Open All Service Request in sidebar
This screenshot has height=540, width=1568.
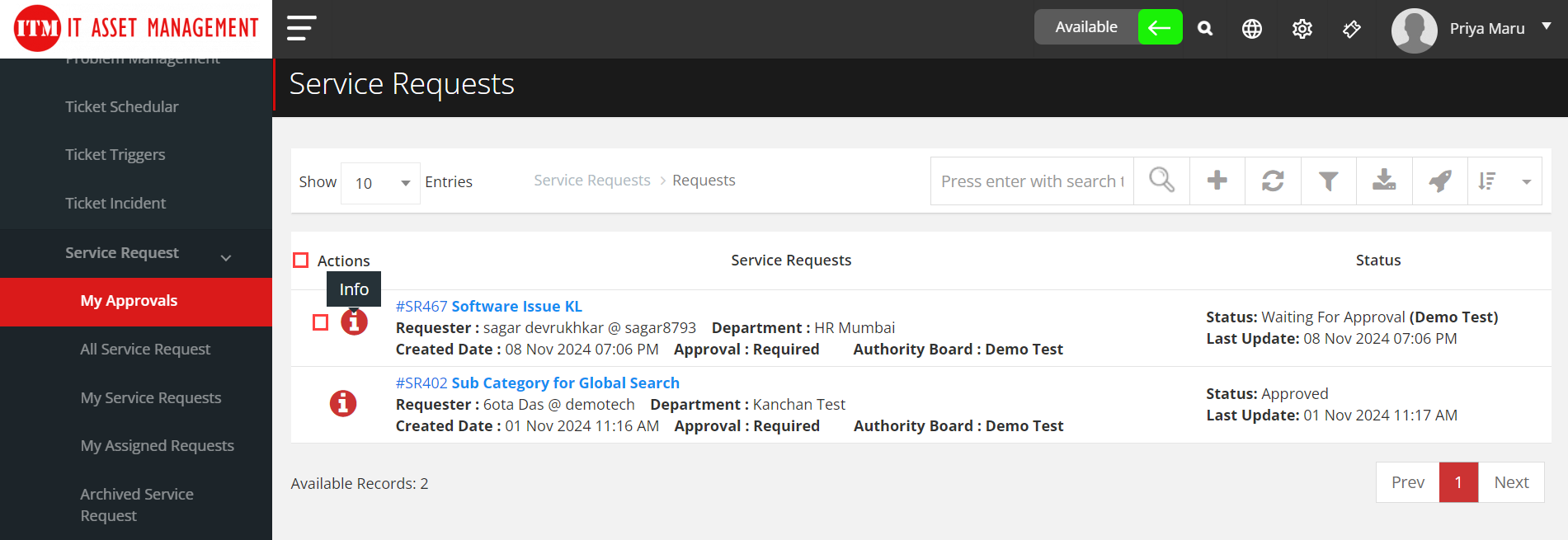point(145,350)
